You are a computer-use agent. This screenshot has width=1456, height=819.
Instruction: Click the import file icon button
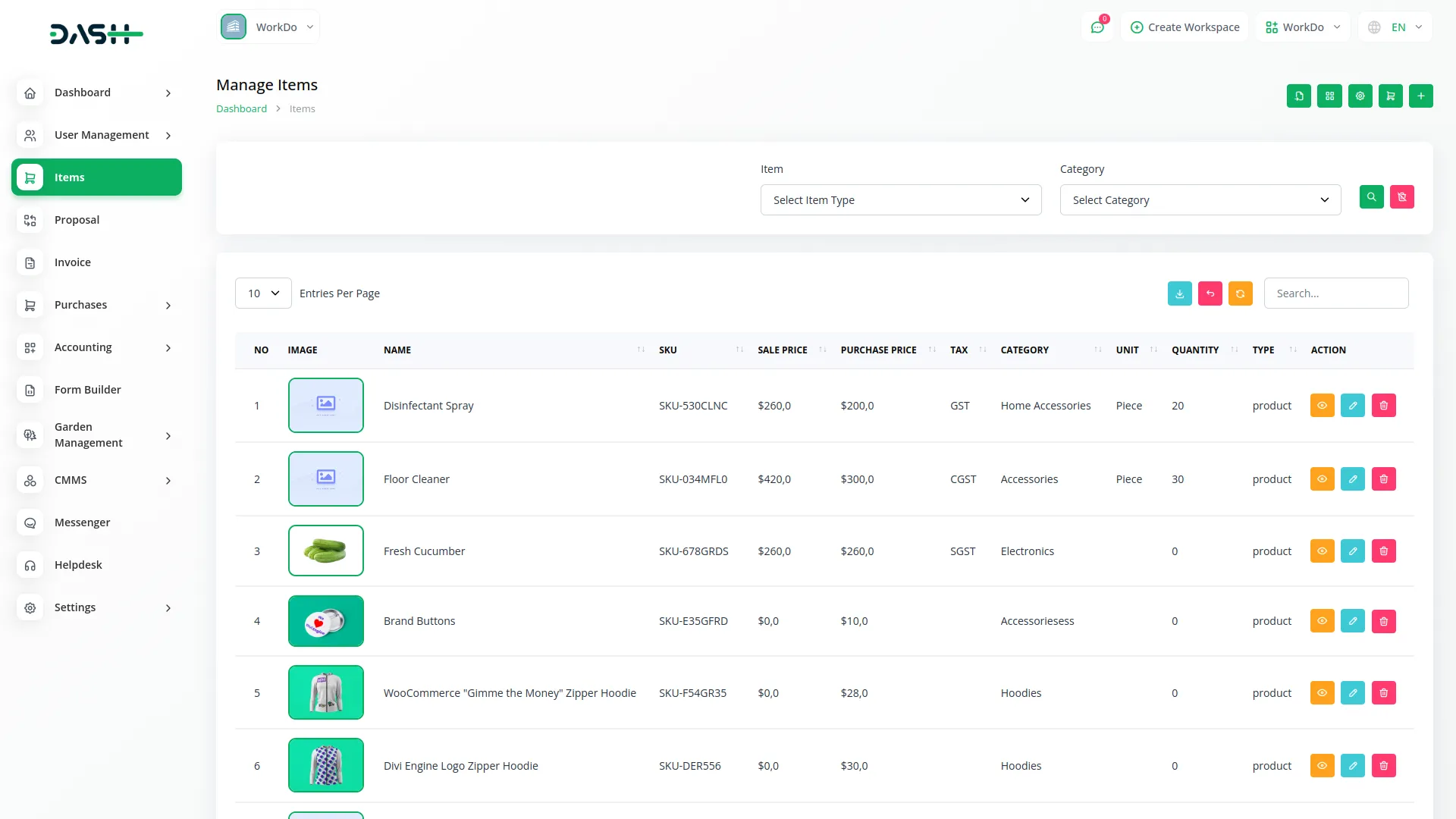pos(1298,96)
